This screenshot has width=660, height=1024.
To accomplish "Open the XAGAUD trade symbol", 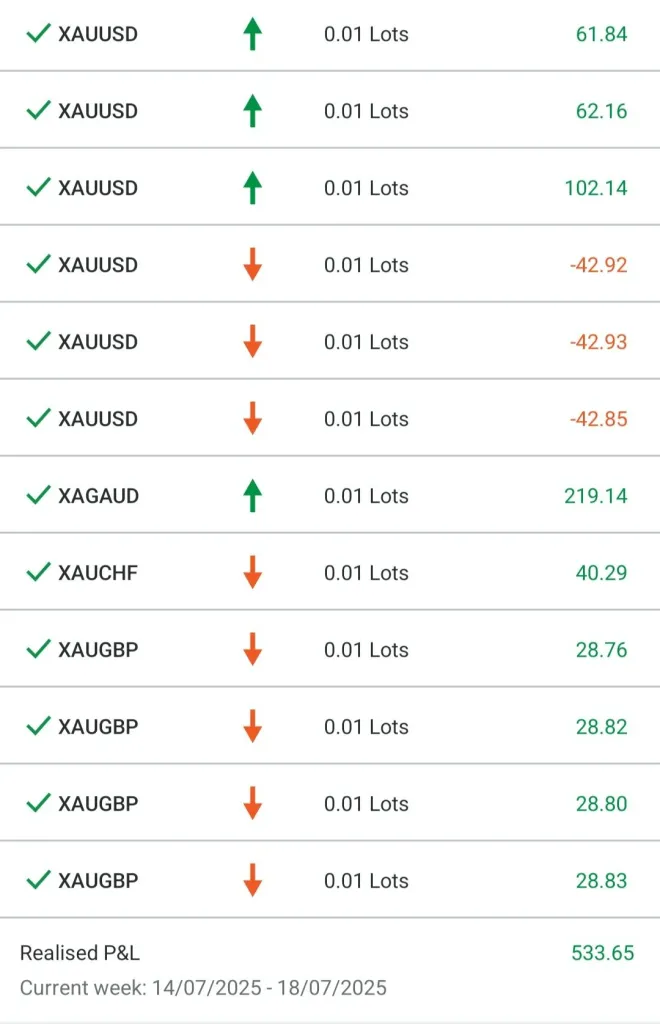I will click(98, 496).
